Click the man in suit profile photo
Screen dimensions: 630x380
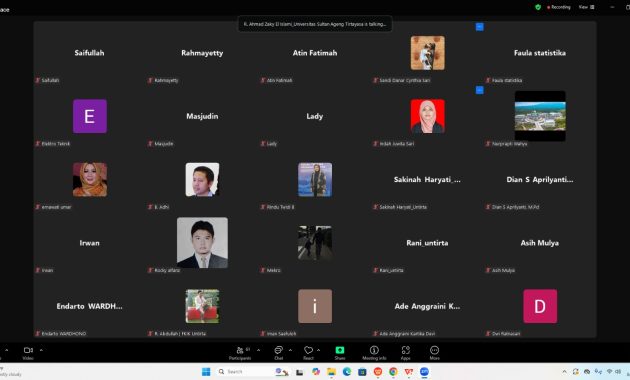click(x=202, y=243)
